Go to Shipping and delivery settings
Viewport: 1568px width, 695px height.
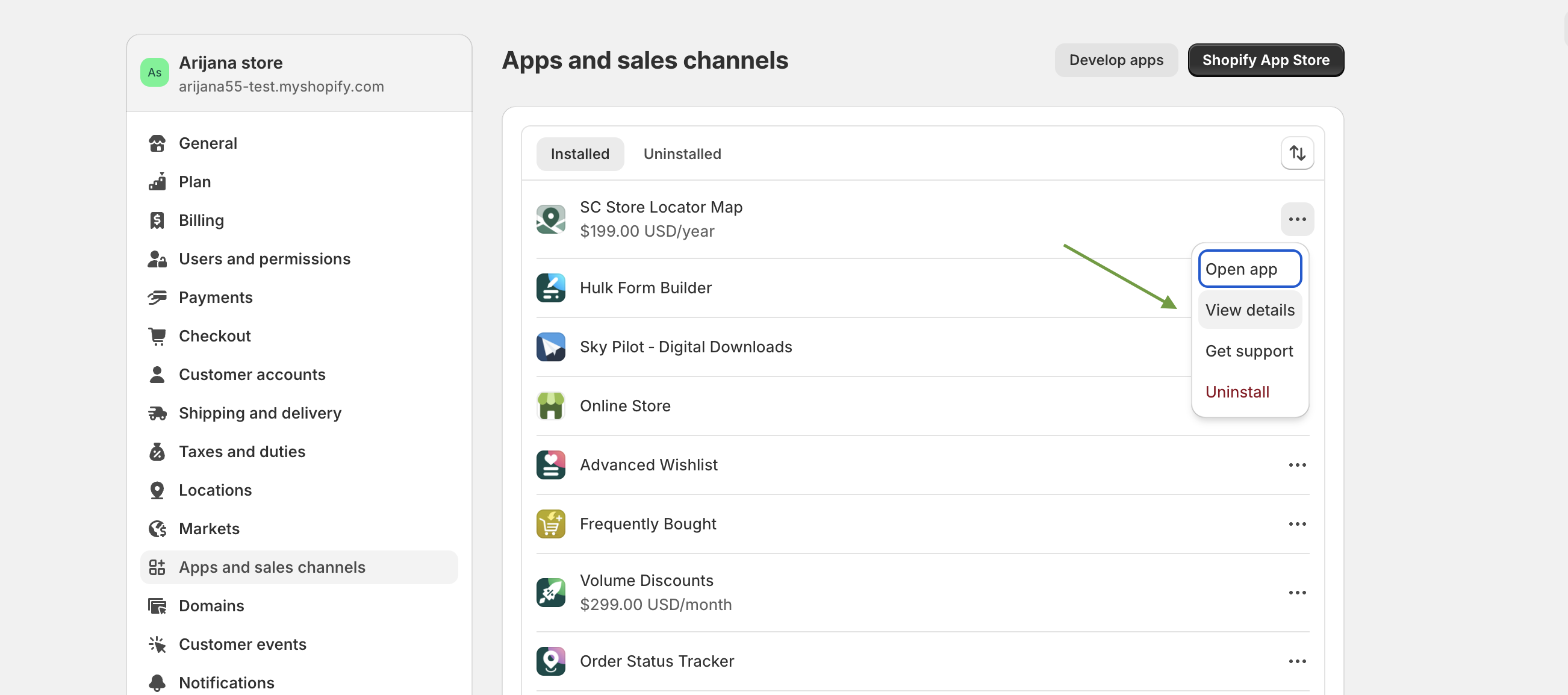coord(260,413)
